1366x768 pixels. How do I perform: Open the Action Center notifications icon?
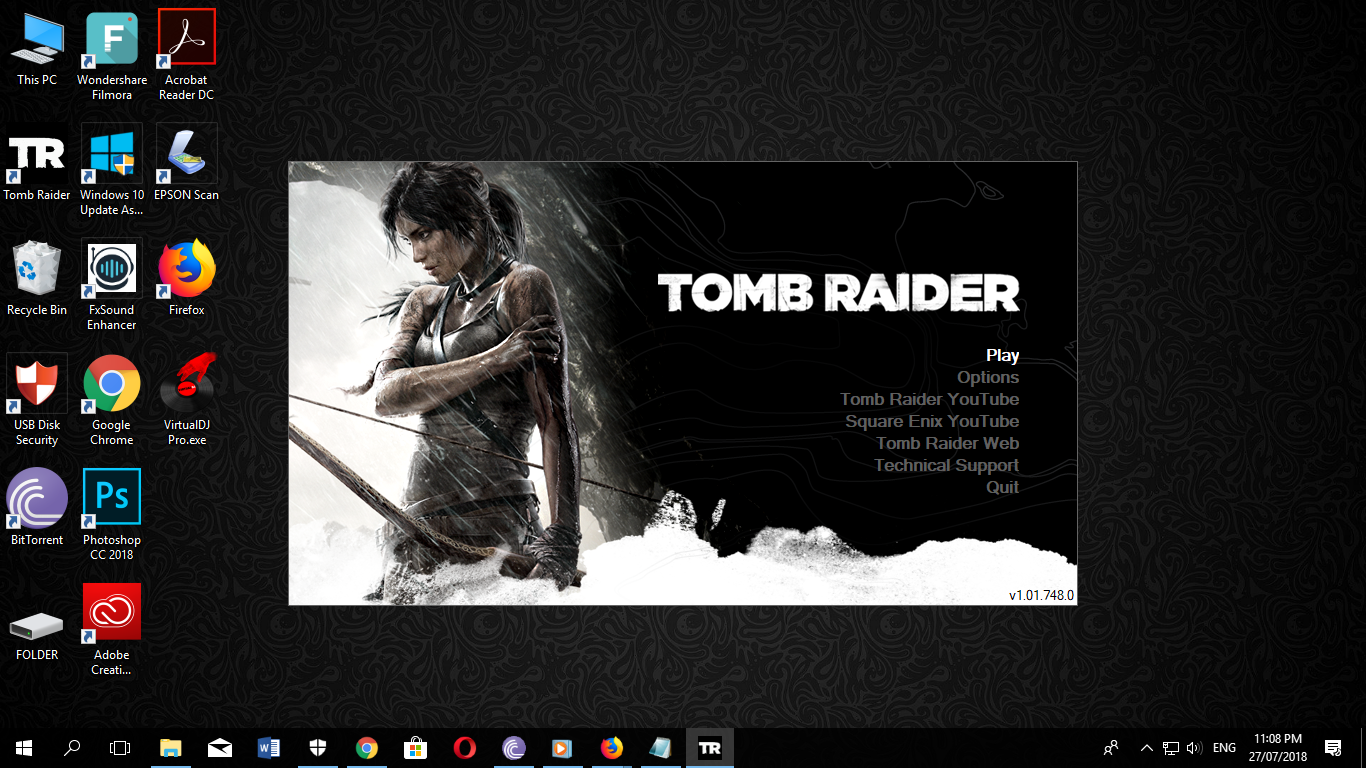[1332, 748]
